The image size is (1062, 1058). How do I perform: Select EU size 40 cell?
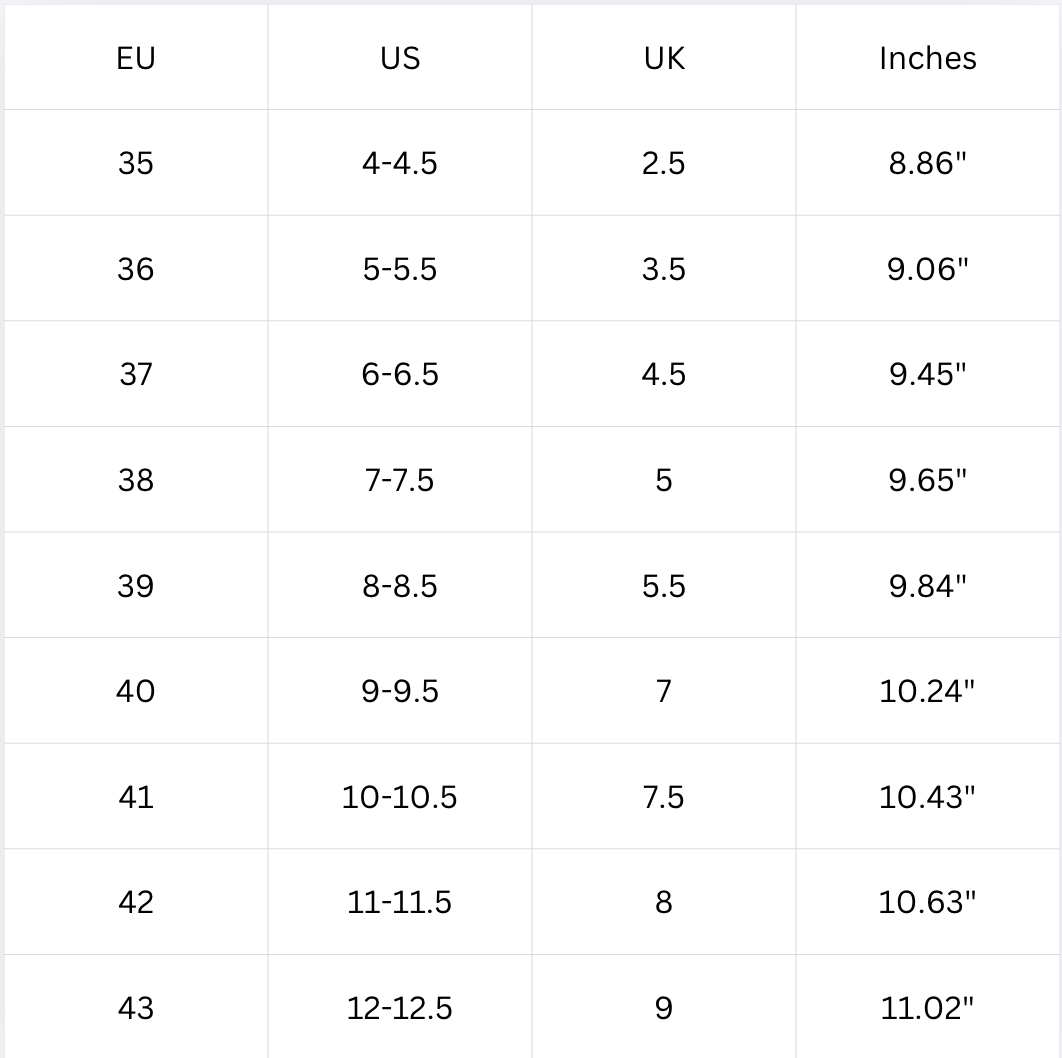[x=136, y=691]
